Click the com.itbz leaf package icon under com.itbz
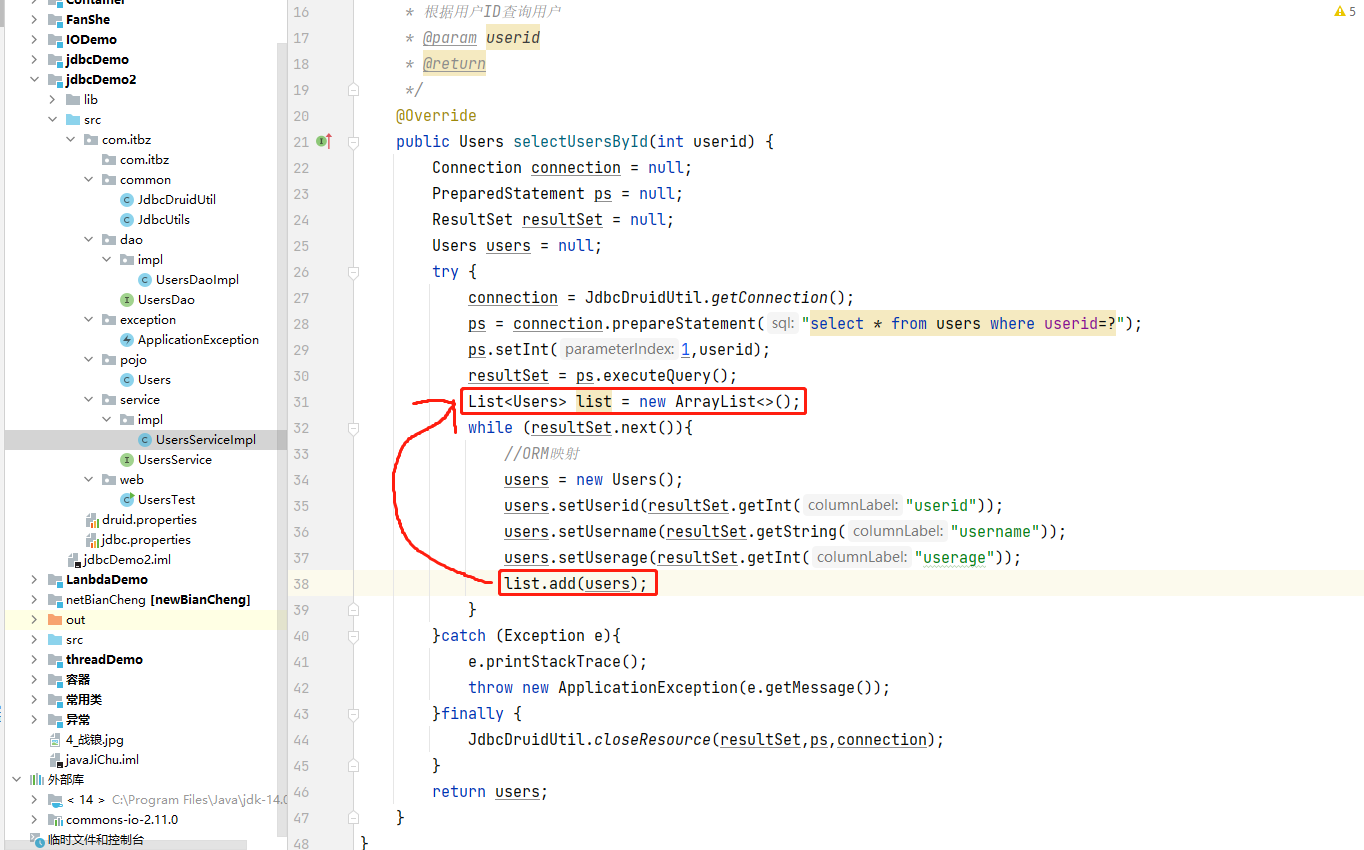 coord(109,160)
